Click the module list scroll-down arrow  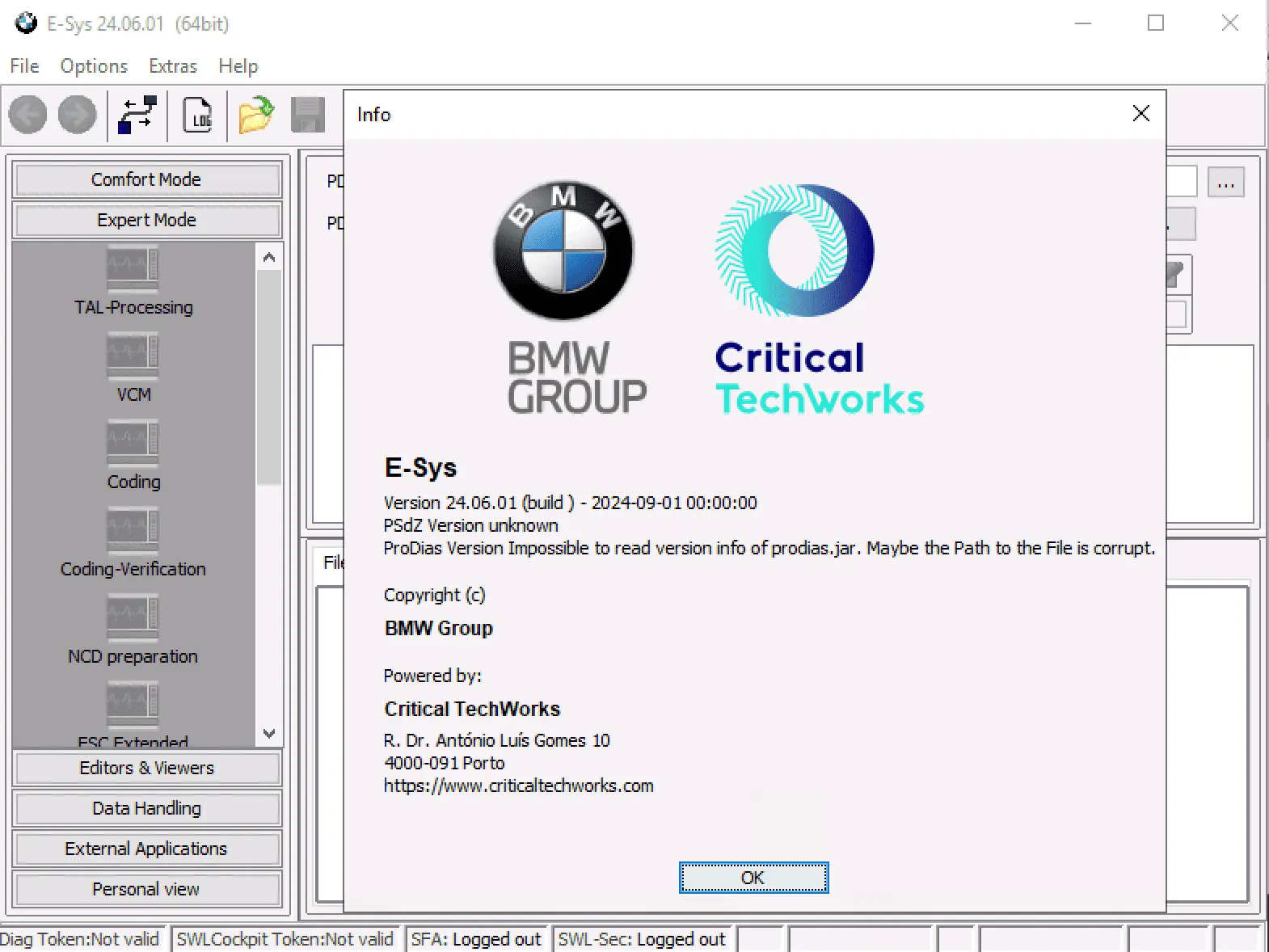coord(269,733)
